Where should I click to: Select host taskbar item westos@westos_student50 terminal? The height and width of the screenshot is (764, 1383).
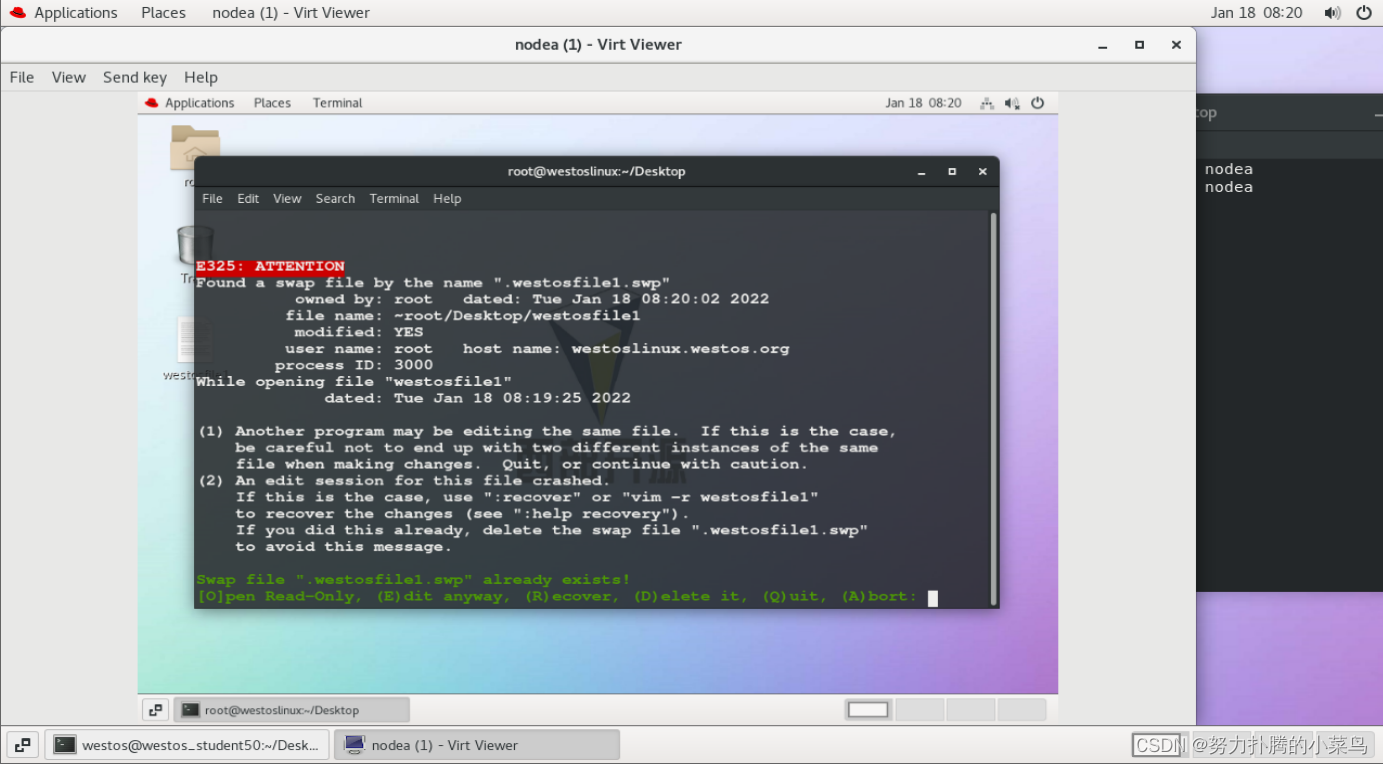tap(187, 745)
